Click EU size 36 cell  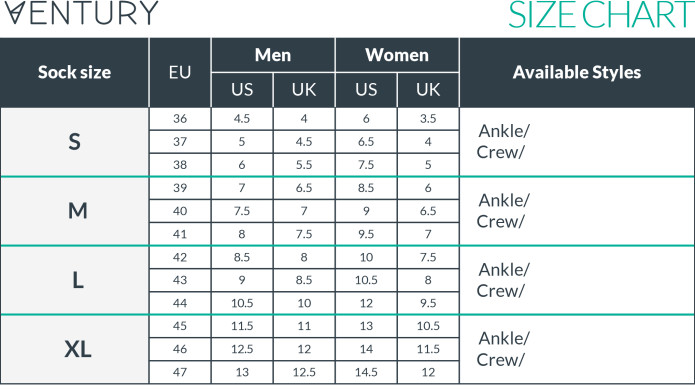click(x=180, y=119)
